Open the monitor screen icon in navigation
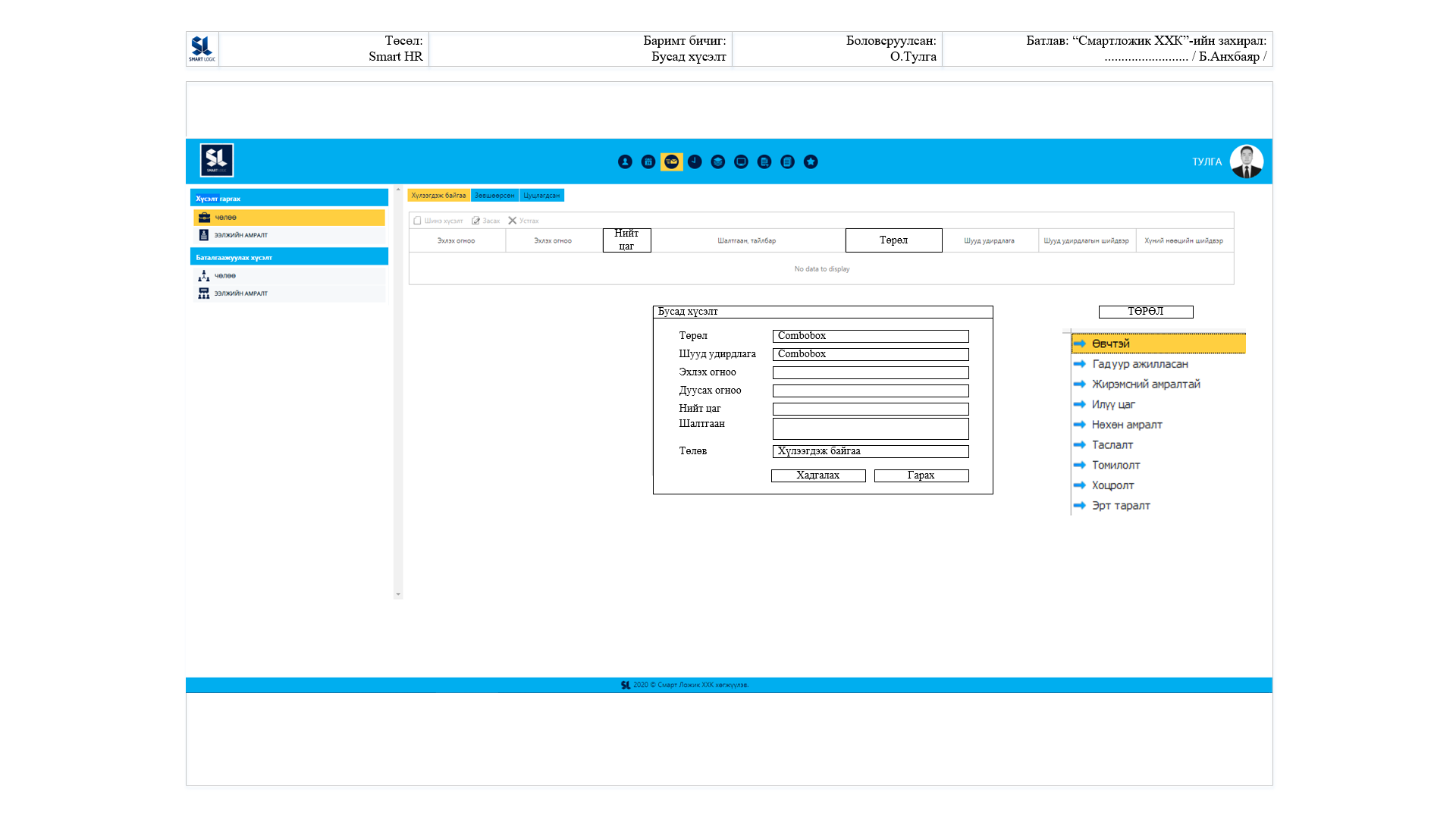The height and width of the screenshot is (819, 1456). coord(741,162)
